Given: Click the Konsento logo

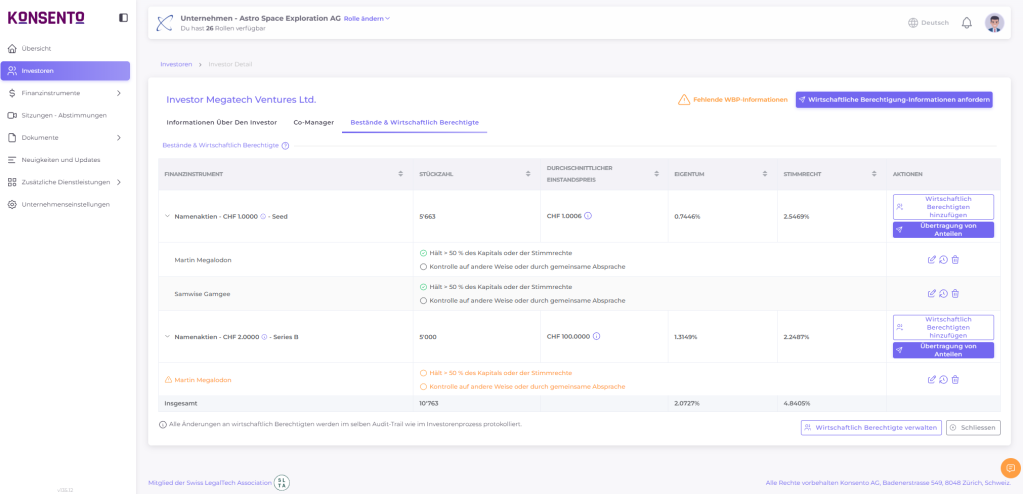Looking at the screenshot, I should pyautogui.click(x=46, y=18).
